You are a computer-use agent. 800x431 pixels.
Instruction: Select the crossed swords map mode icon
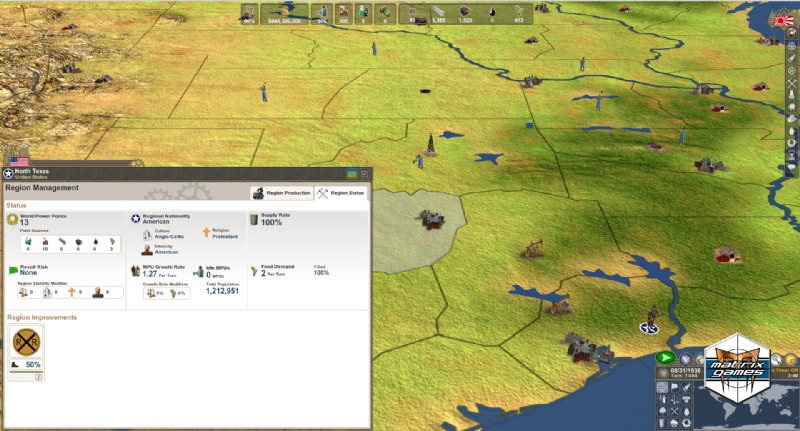coord(674,412)
